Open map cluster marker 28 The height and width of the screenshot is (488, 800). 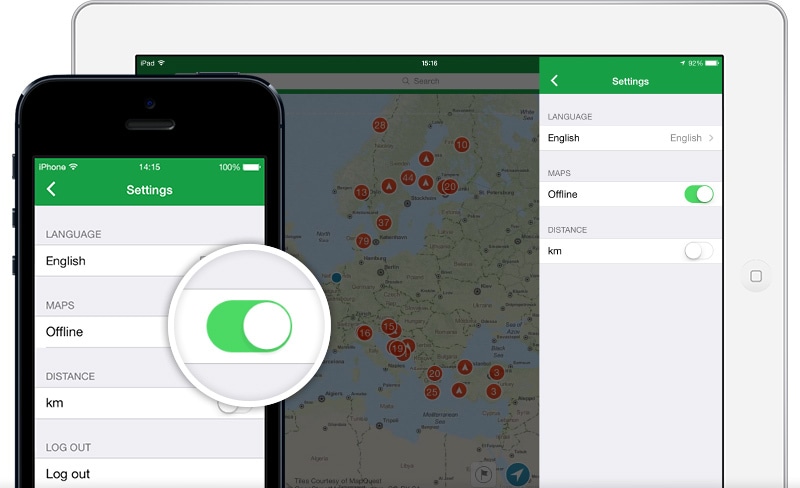(380, 125)
